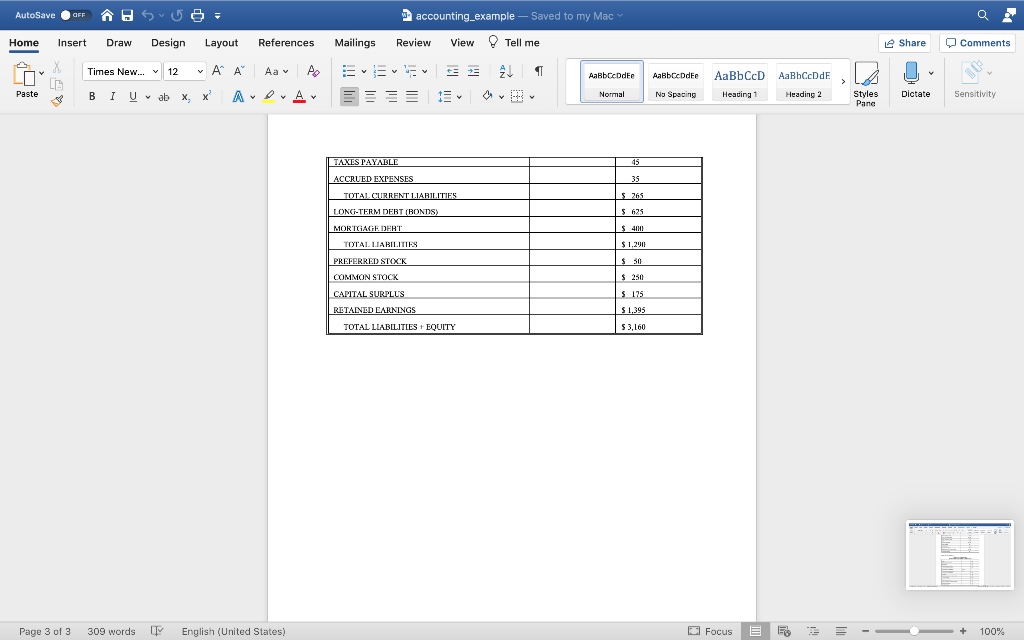Align text right
Viewport: 1024px width, 640px height.
[391, 97]
